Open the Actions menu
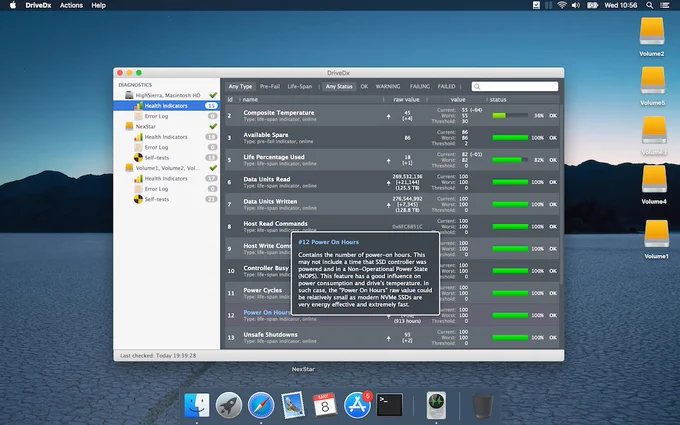680x425 pixels. click(71, 5)
